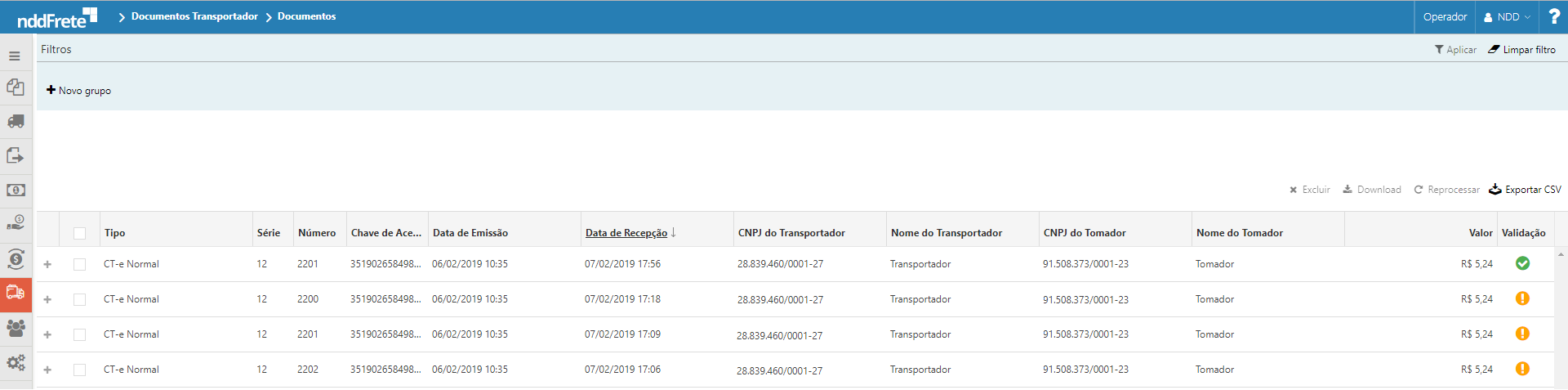
Task: Open the hamburger menu in the sidebar
Action: click(15, 56)
